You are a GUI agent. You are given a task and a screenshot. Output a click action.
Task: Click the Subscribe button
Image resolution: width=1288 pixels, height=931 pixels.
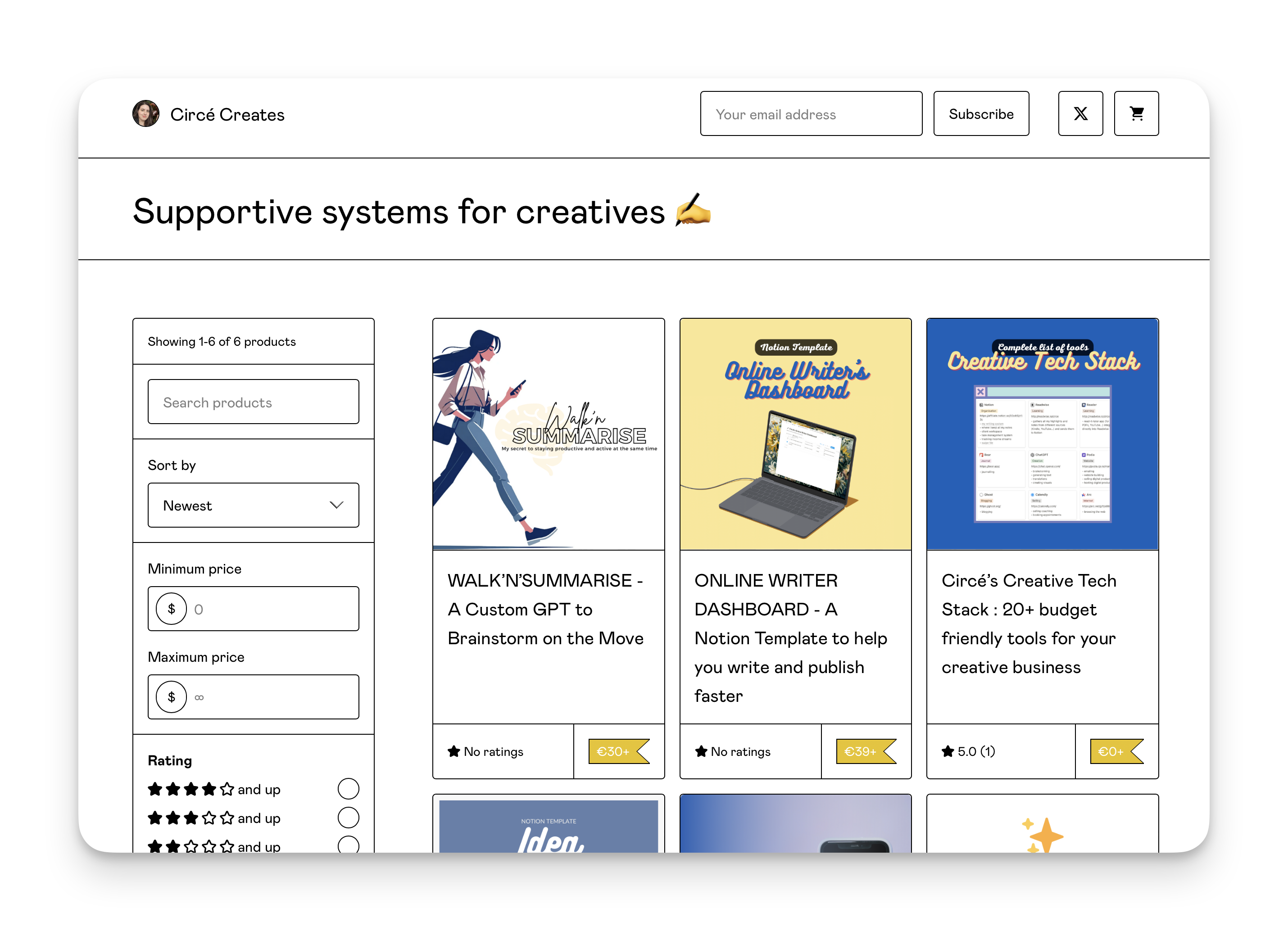pos(981,113)
